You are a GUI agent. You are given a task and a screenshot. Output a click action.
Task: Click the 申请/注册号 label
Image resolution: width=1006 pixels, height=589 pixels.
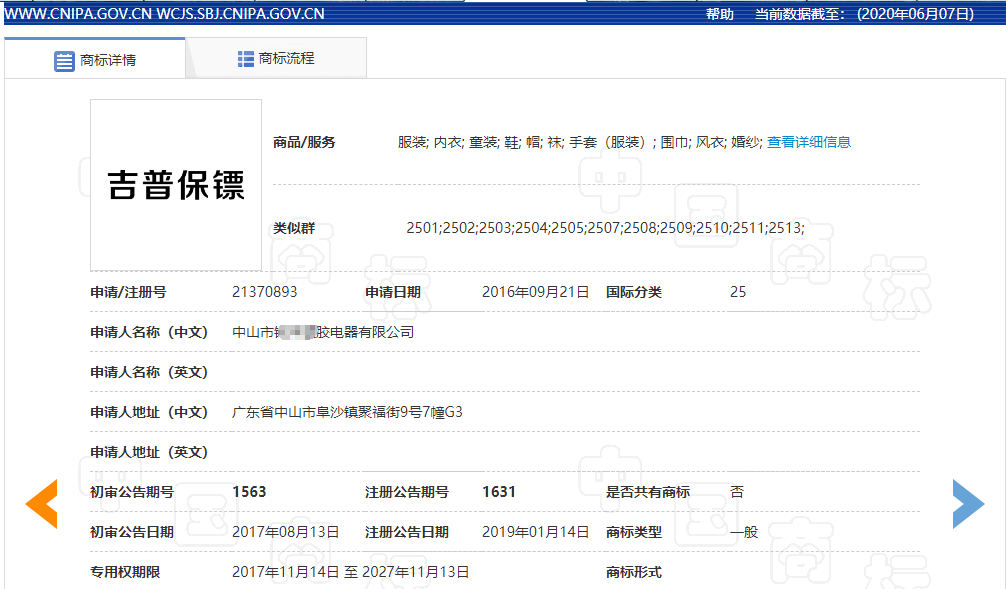click(128, 292)
